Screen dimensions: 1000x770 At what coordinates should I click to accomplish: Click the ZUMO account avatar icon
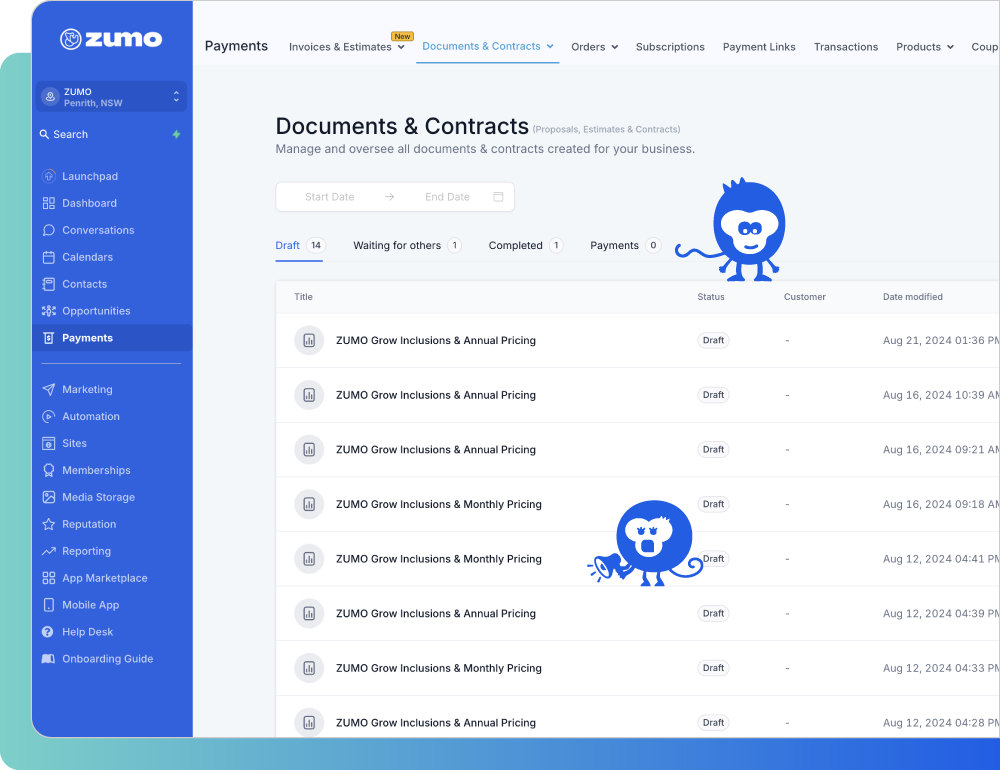[50, 96]
